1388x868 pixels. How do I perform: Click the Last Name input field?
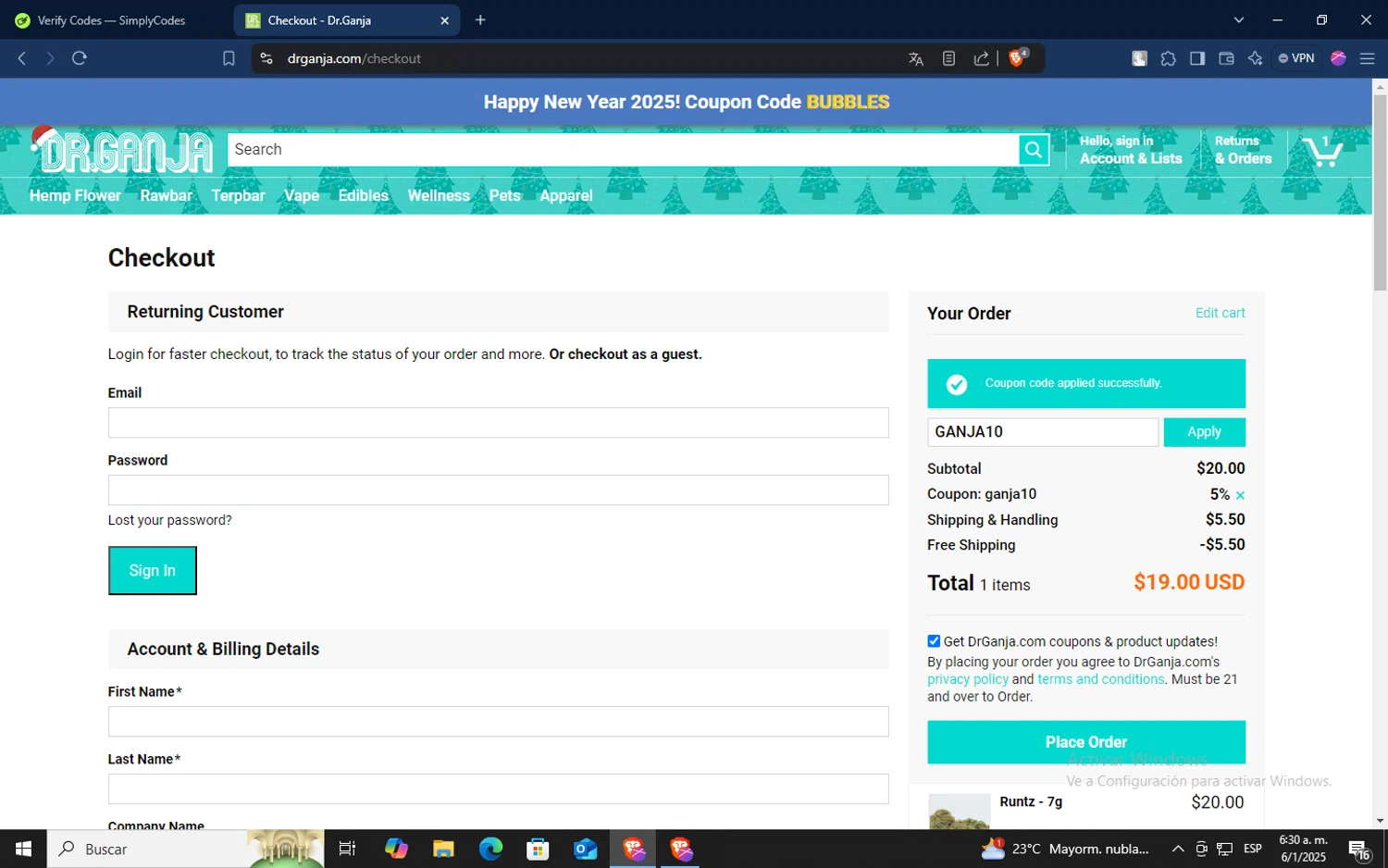click(x=498, y=789)
